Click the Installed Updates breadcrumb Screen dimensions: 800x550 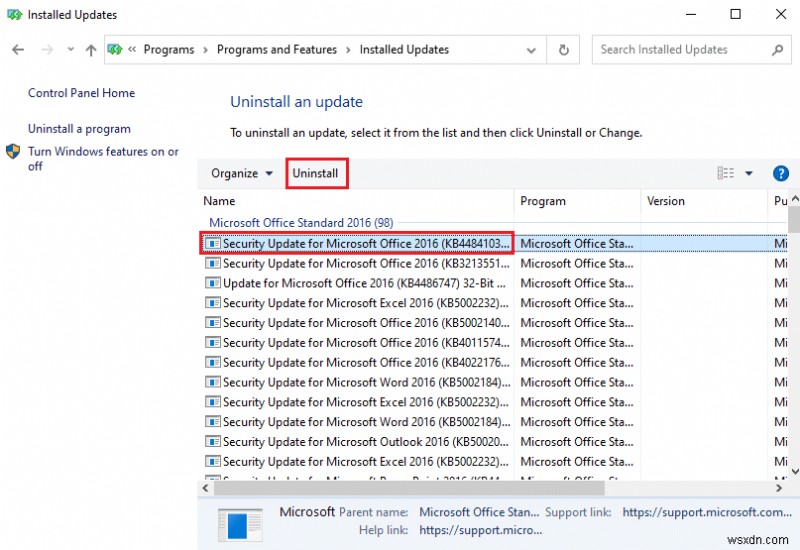pyautogui.click(x=404, y=49)
